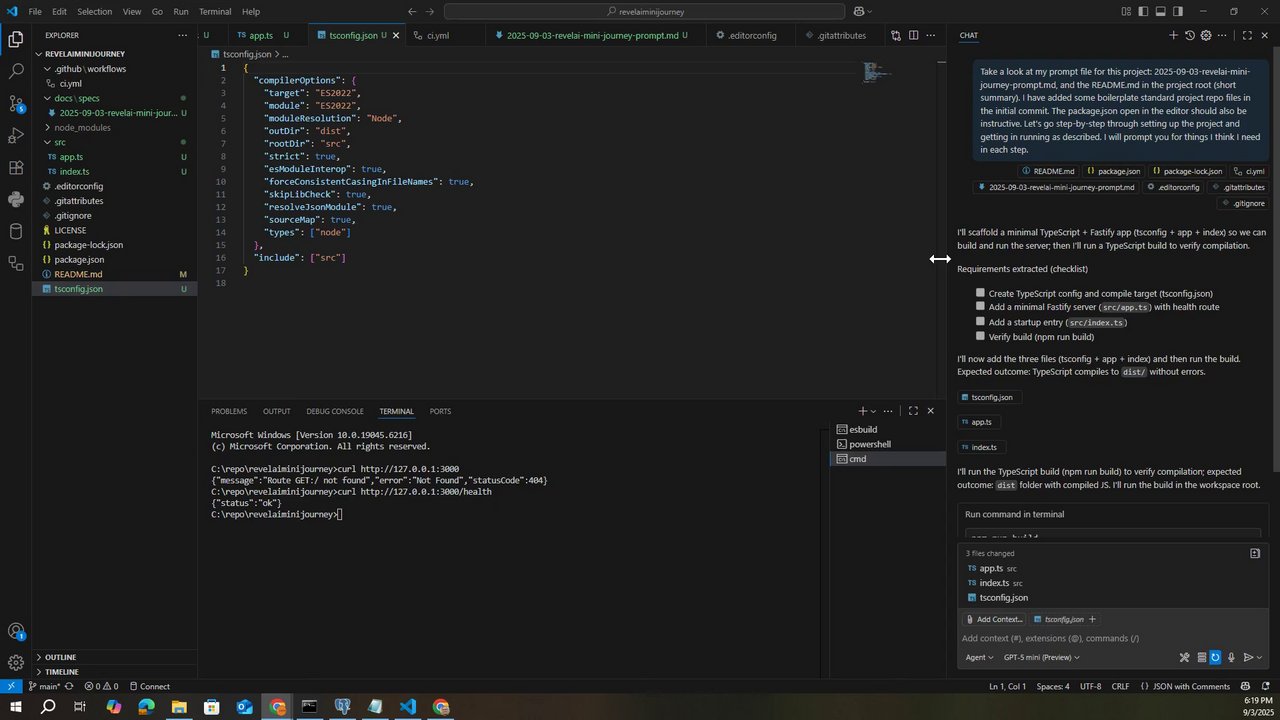Switch to the Problems panel tab
The image size is (1280, 720).
(228, 411)
